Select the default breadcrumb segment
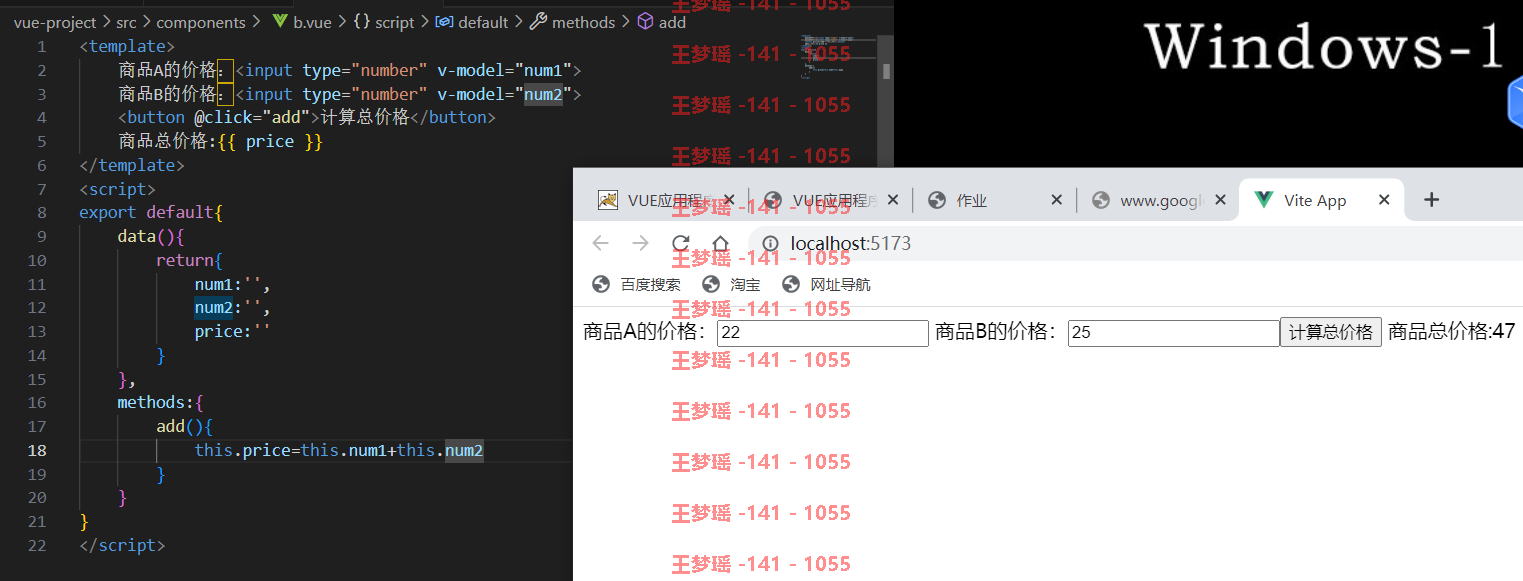The width and height of the screenshot is (1523, 581). click(x=483, y=22)
